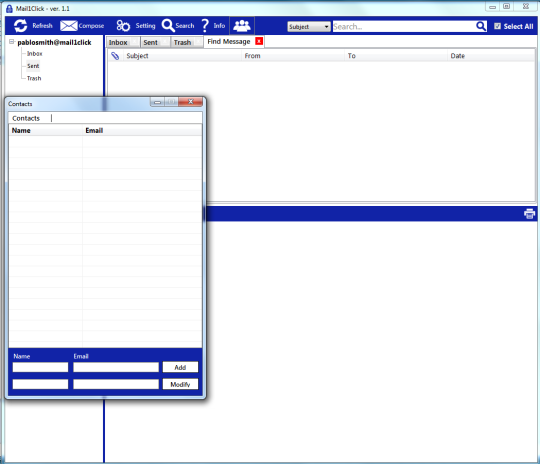Click the Modify contact button

pos(180,384)
